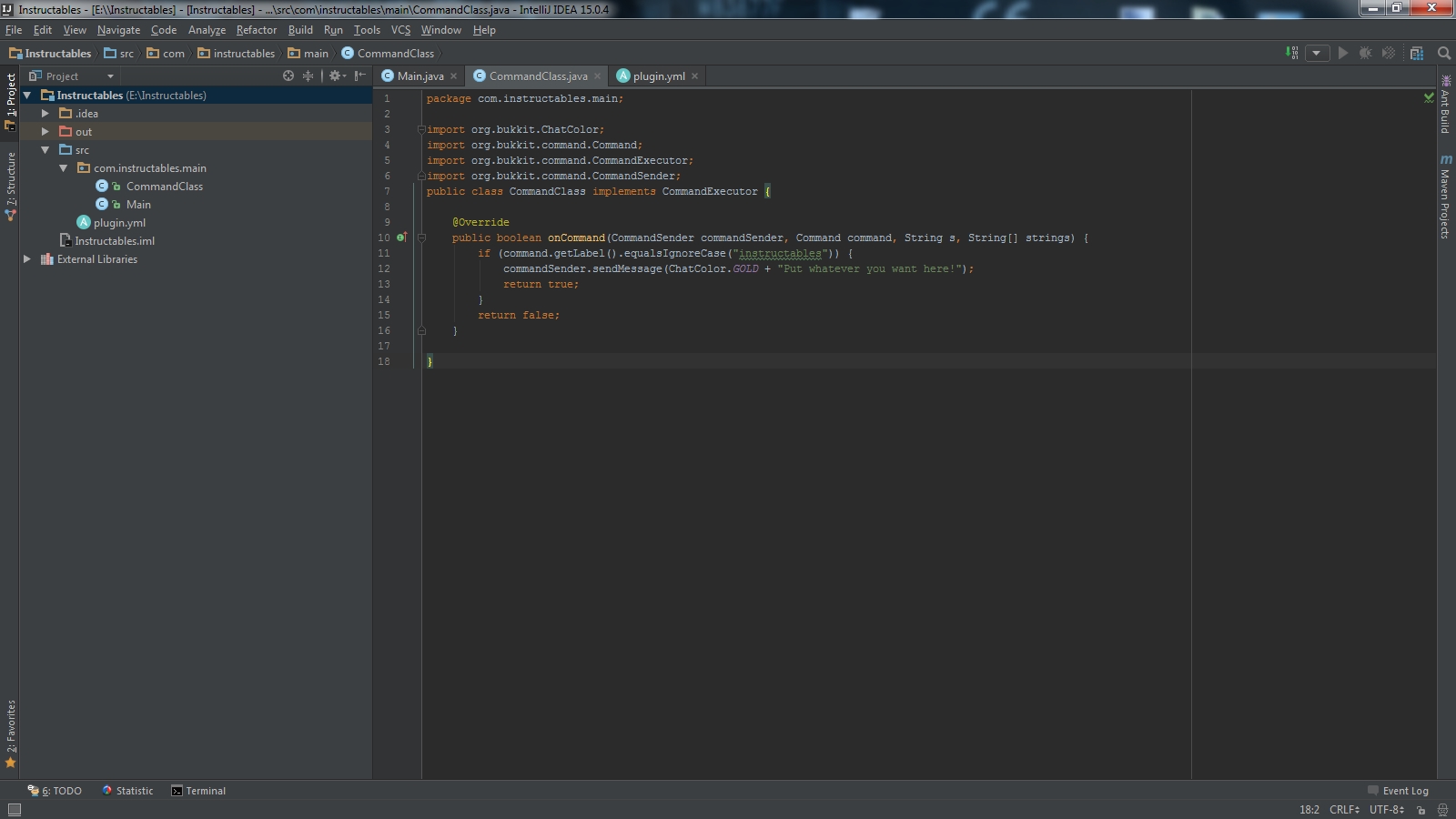Toggle the 1: Project tool window tab
Viewport: 1456px width, 819px height.
(x=10, y=102)
